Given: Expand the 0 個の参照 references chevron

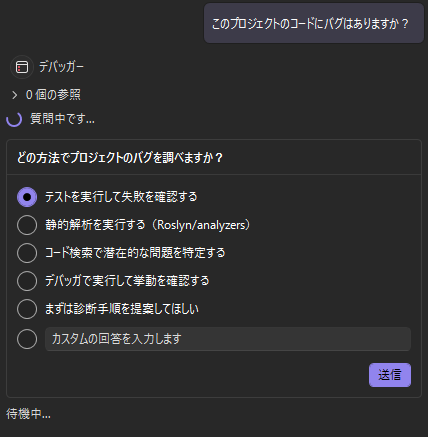Looking at the screenshot, I should pos(14,95).
